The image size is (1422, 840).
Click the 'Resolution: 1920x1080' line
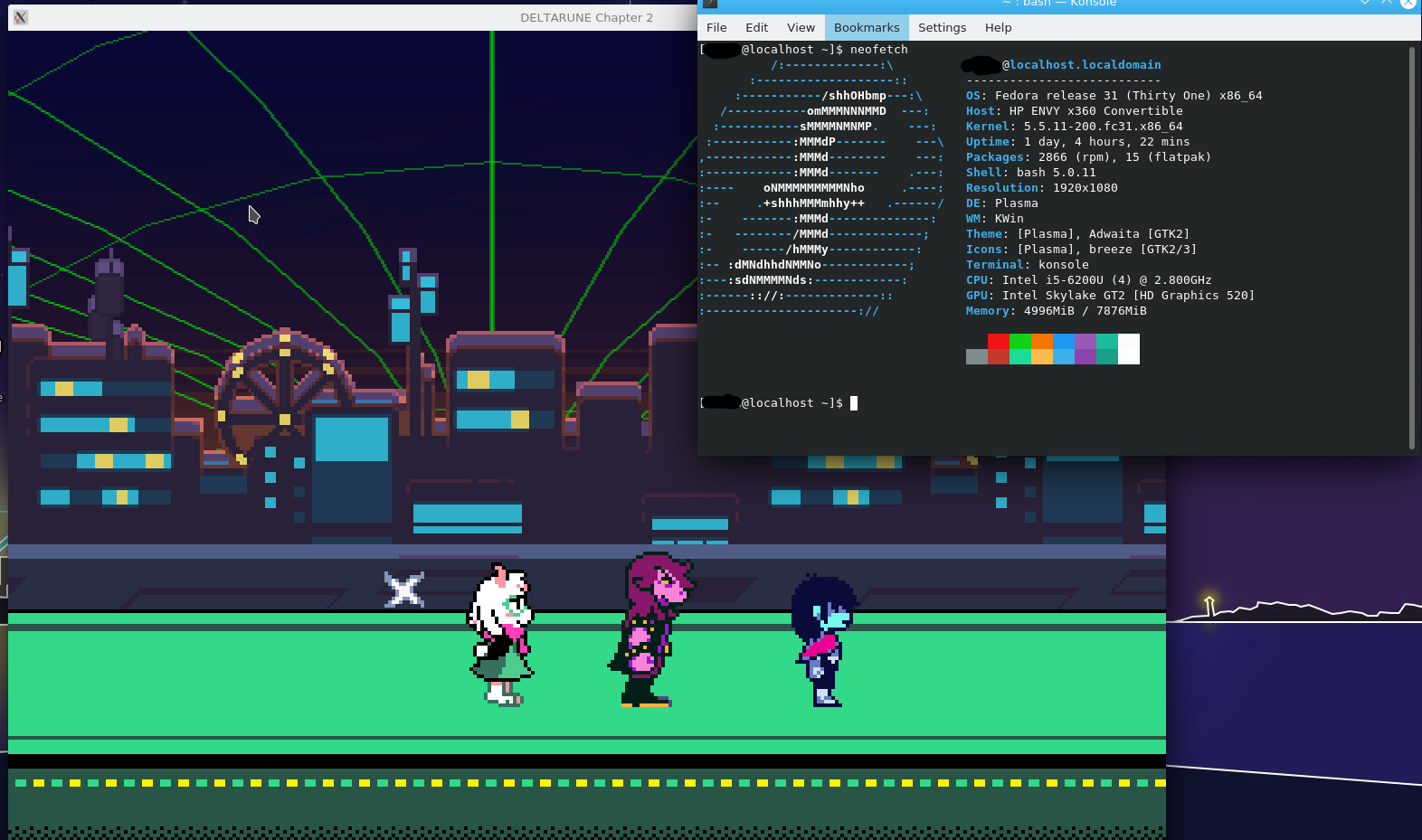(x=1041, y=188)
